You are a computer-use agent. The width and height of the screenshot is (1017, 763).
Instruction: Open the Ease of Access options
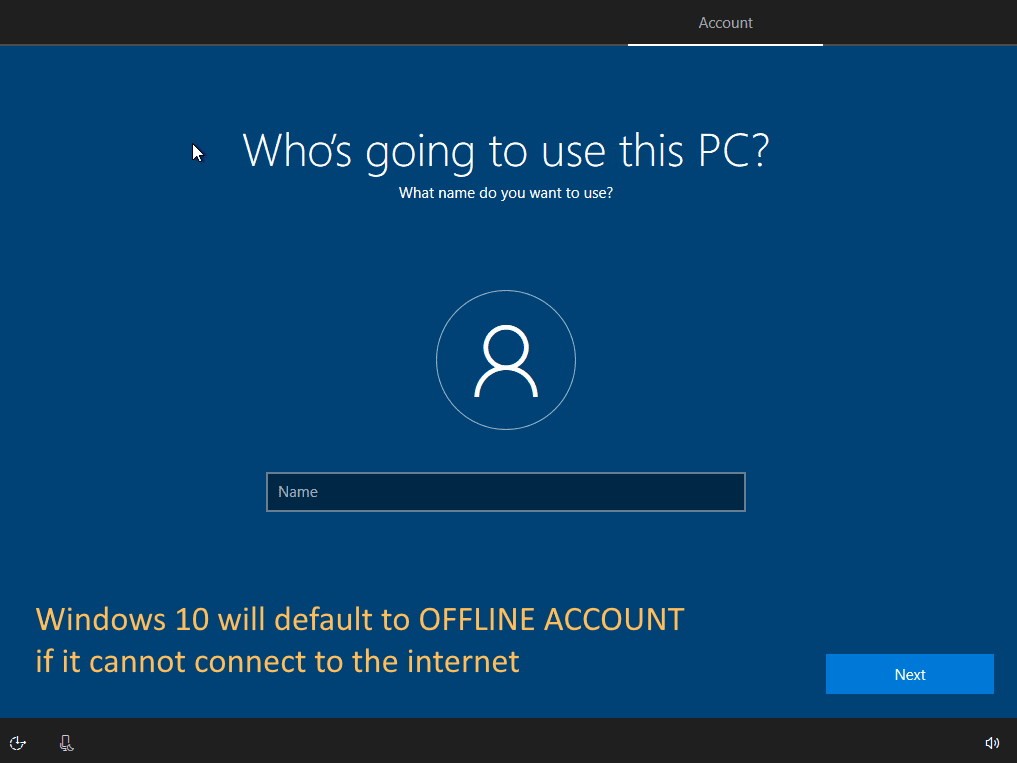pos(18,743)
